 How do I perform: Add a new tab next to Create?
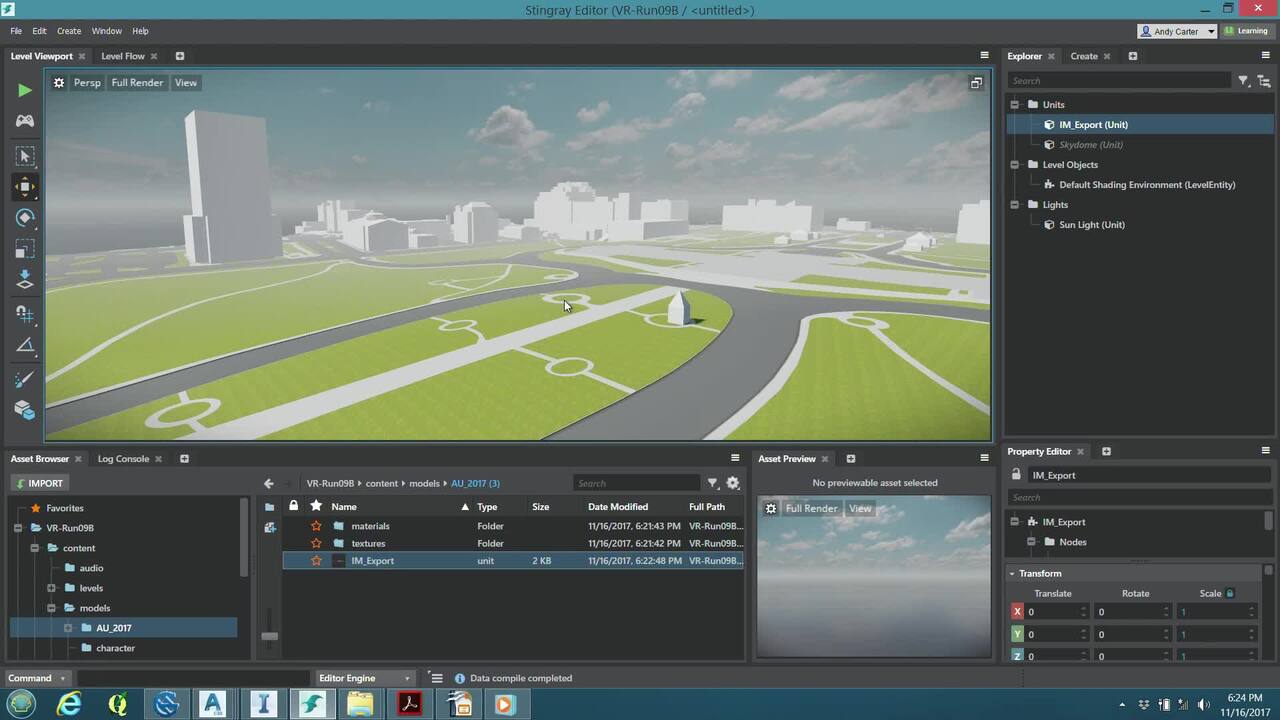pyautogui.click(x=1133, y=56)
